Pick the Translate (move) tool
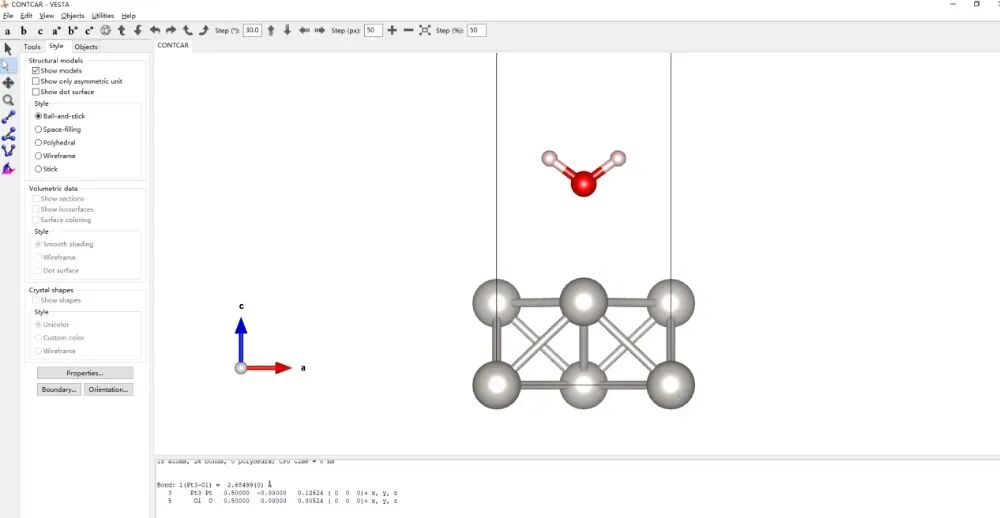Screen dimensions: 1000x518 coord(9,83)
